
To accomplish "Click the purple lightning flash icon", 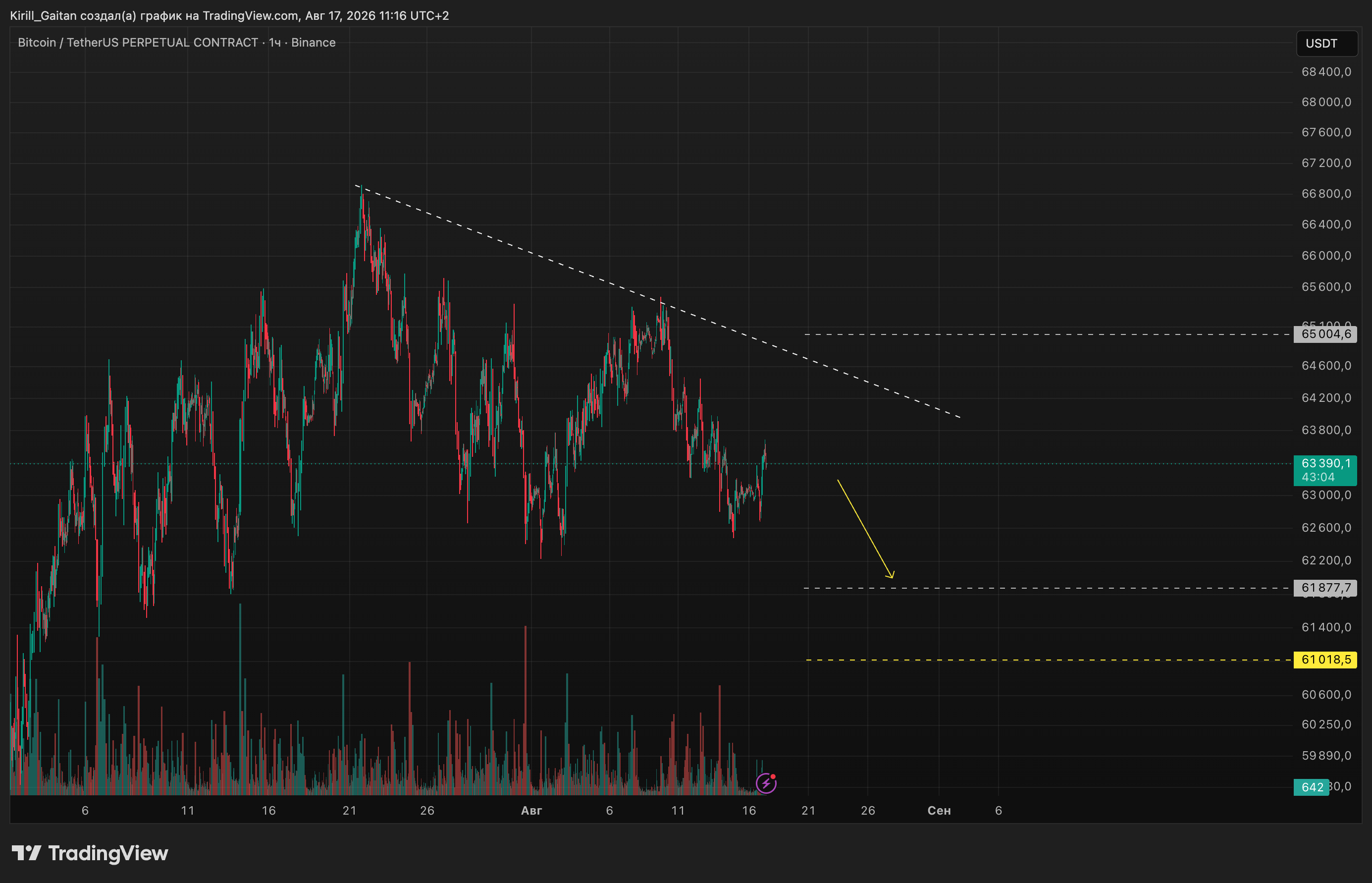I will [766, 783].
